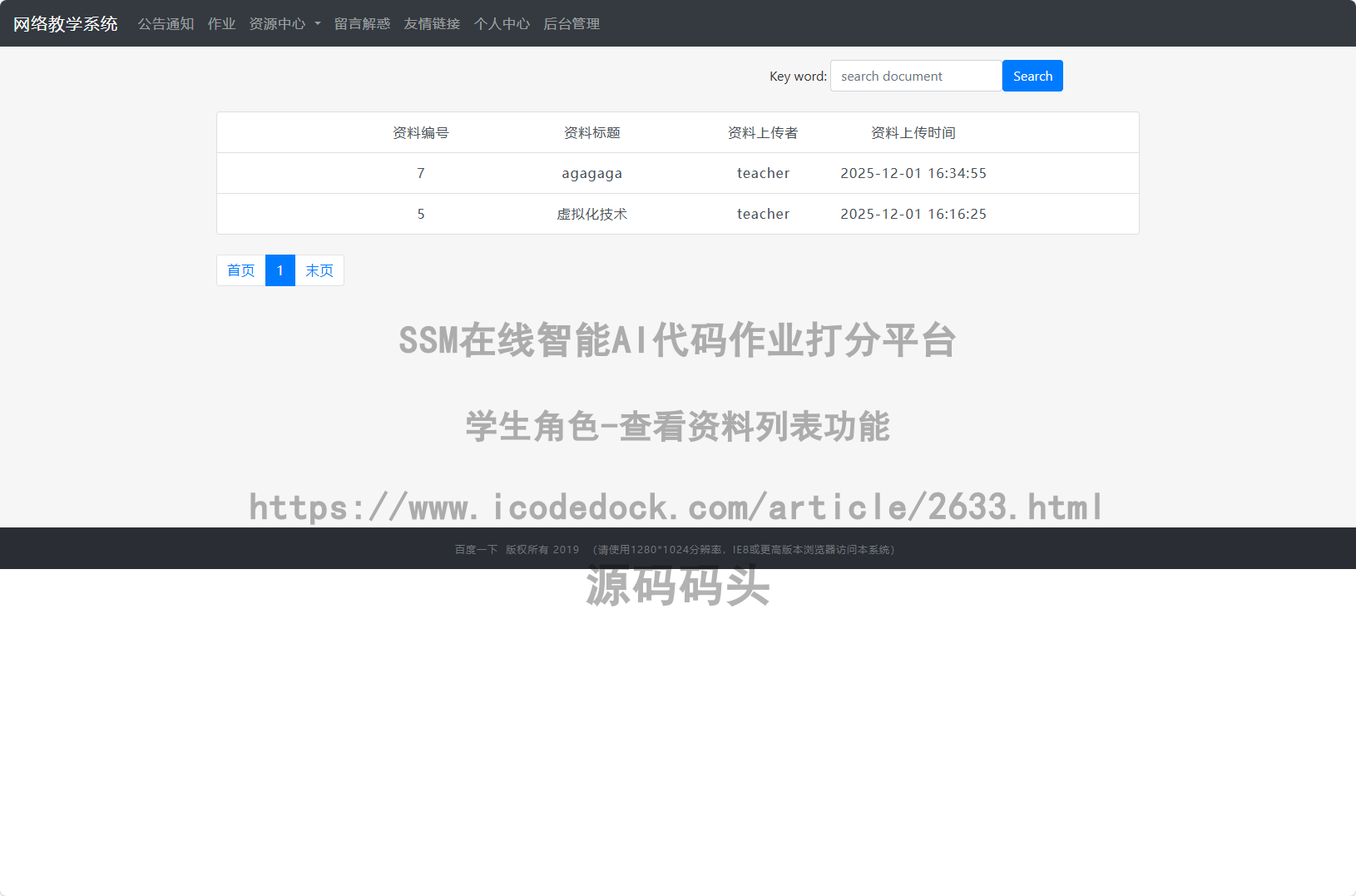Sort by the 资料编号 column header
This screenshot has height=896, width=1356.
click(x=421, y=132)
